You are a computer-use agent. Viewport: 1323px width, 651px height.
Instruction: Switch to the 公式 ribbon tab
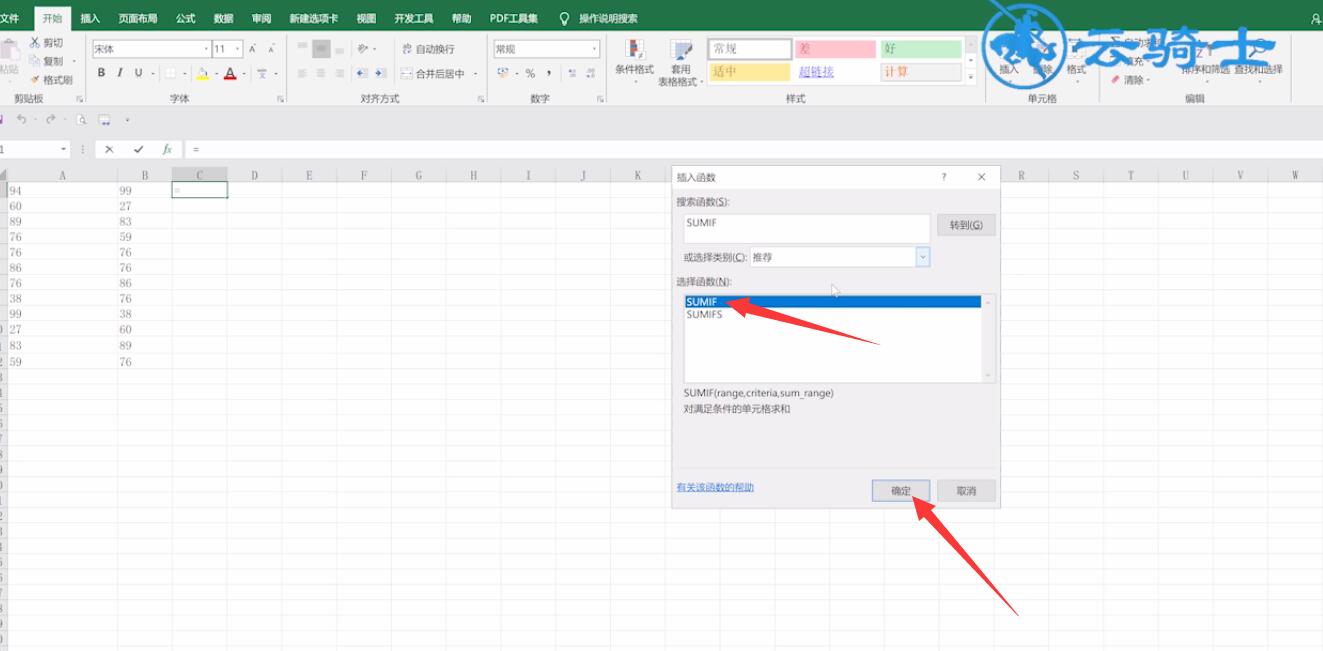tap(185, 18)
